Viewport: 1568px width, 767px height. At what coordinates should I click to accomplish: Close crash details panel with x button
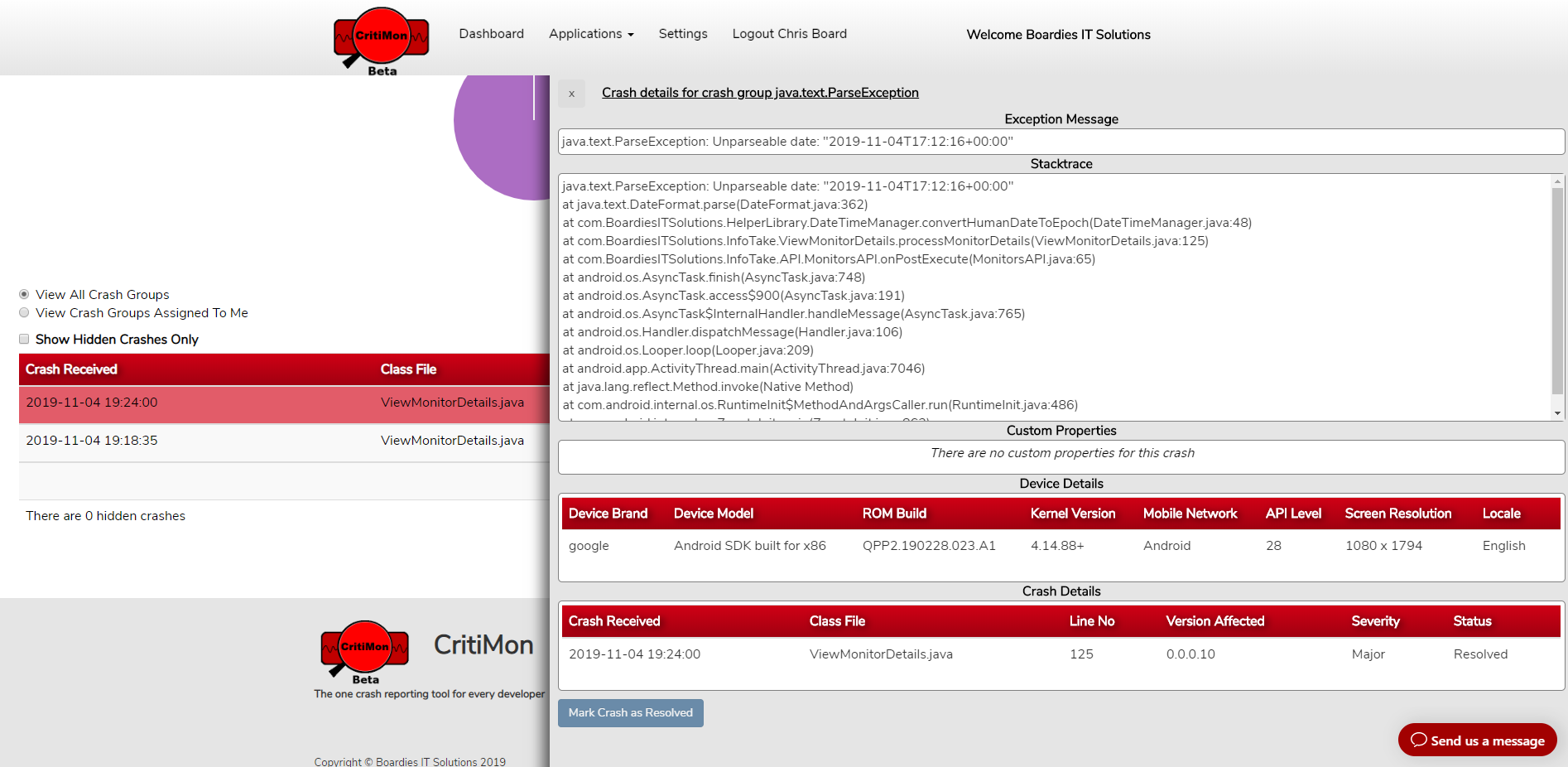571,94
